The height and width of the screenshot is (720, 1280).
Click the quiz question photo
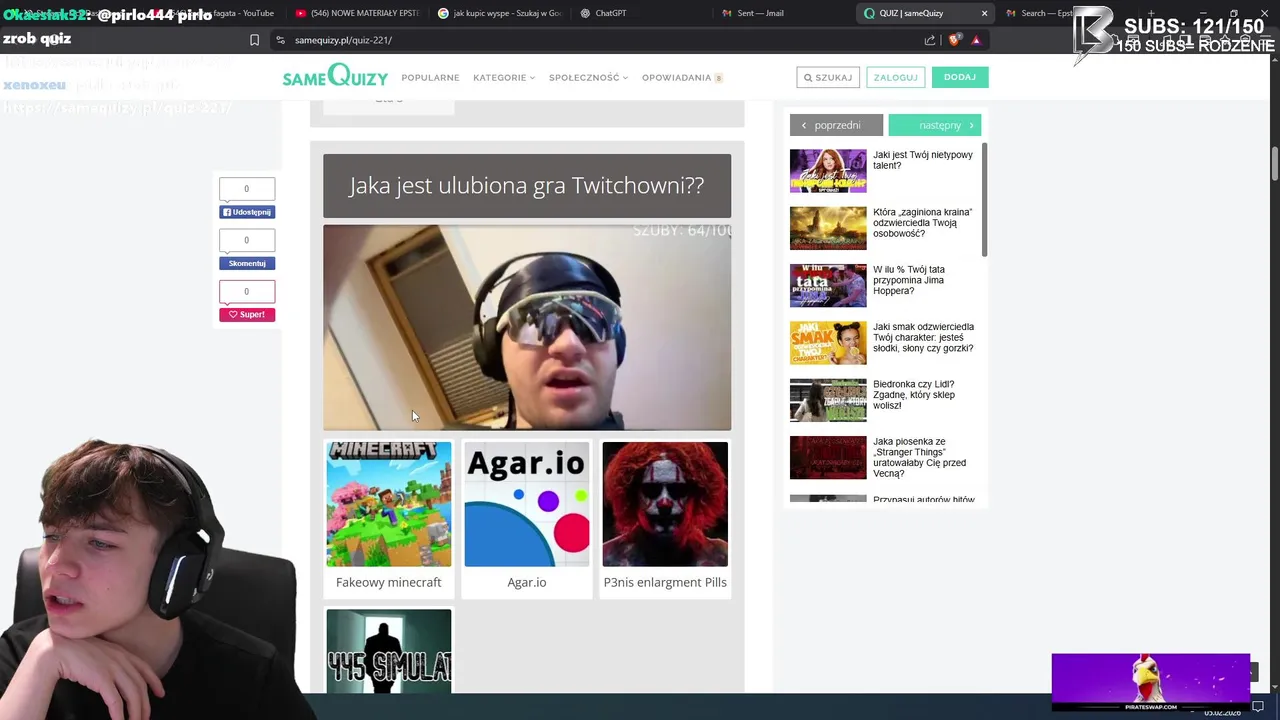(527, 327)
